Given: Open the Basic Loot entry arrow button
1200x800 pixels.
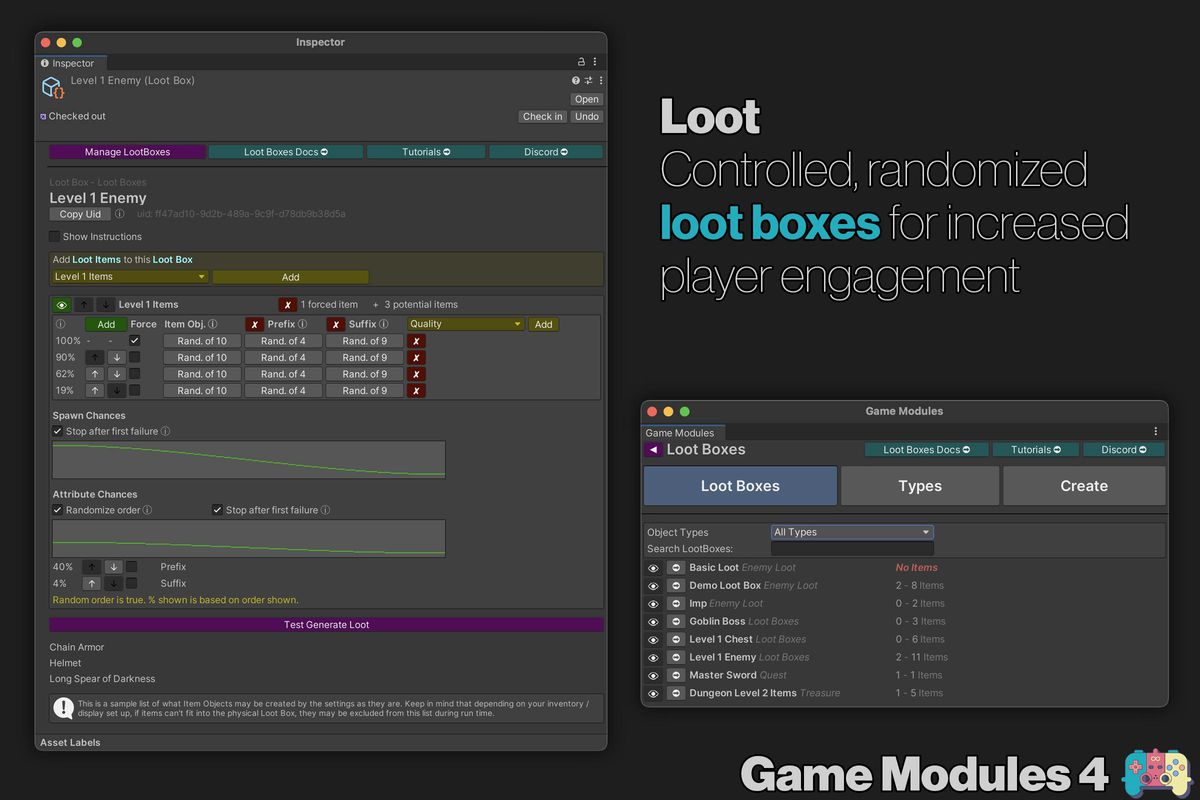Looking at the screenshot, I should point(676,568).
